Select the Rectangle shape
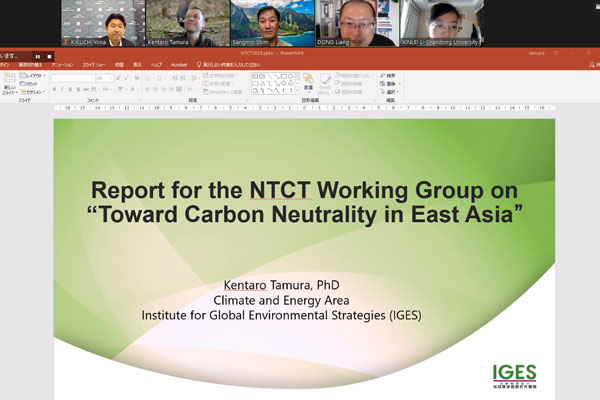Image resolution: width=600 pixels, height=400 pixels. click(284, 76)
